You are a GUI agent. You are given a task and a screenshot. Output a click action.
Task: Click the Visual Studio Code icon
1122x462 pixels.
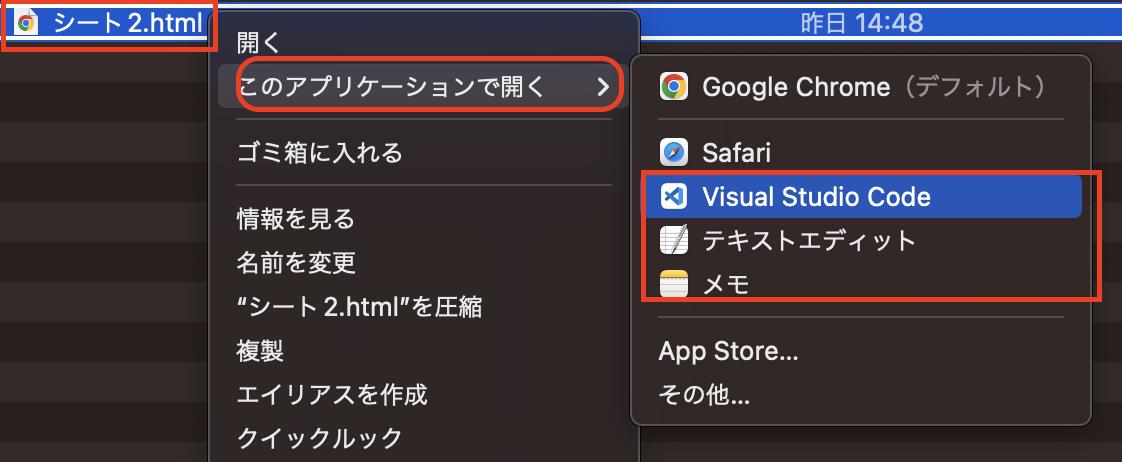(673, 196)
